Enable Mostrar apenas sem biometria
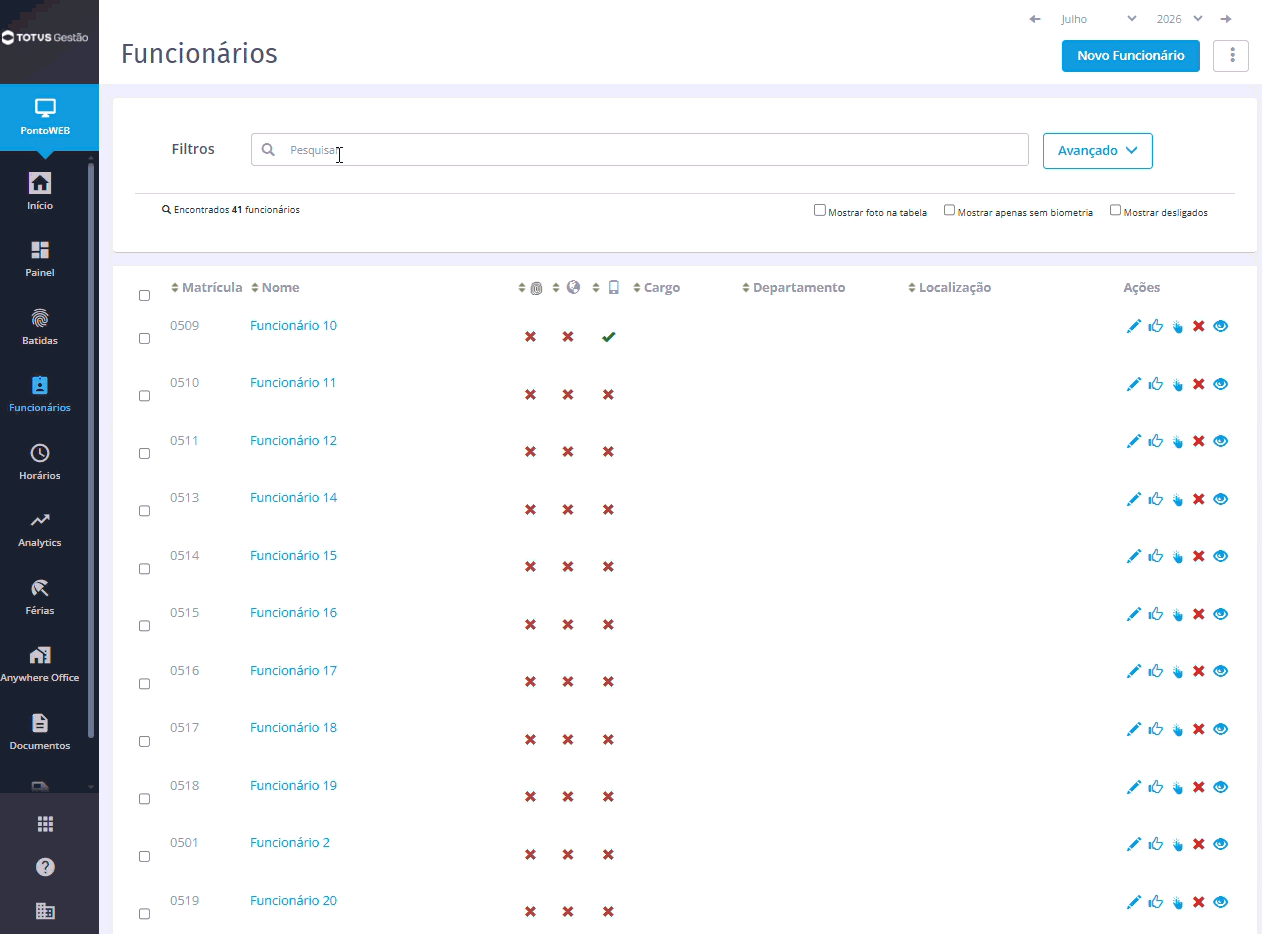 pos(950,210)
